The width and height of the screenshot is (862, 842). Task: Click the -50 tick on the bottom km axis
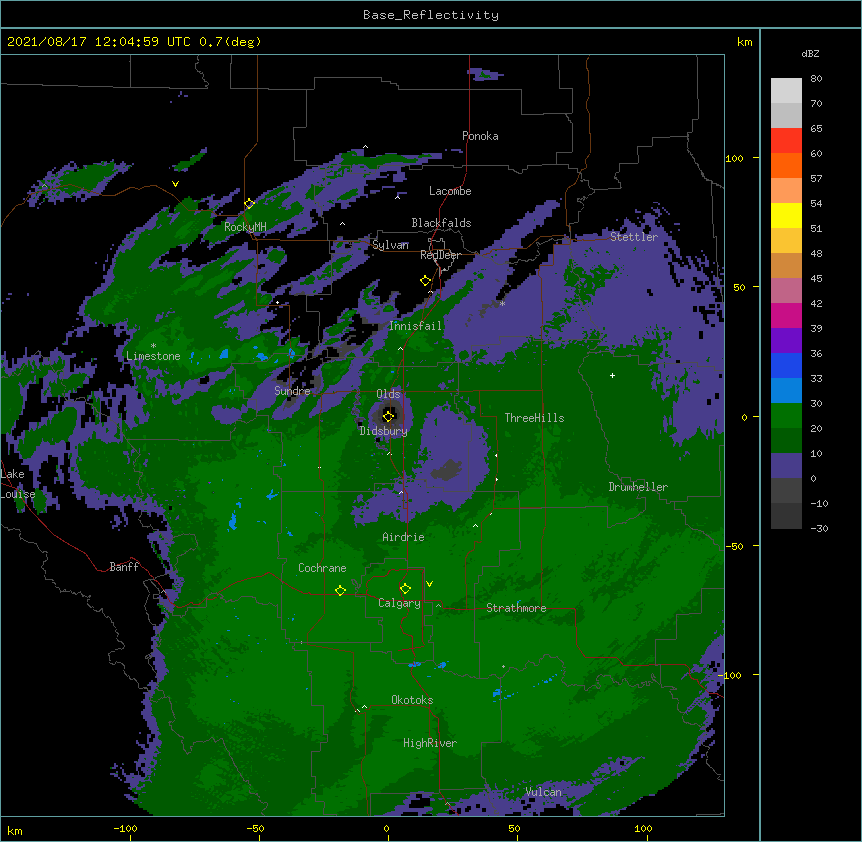coord(255,828)
